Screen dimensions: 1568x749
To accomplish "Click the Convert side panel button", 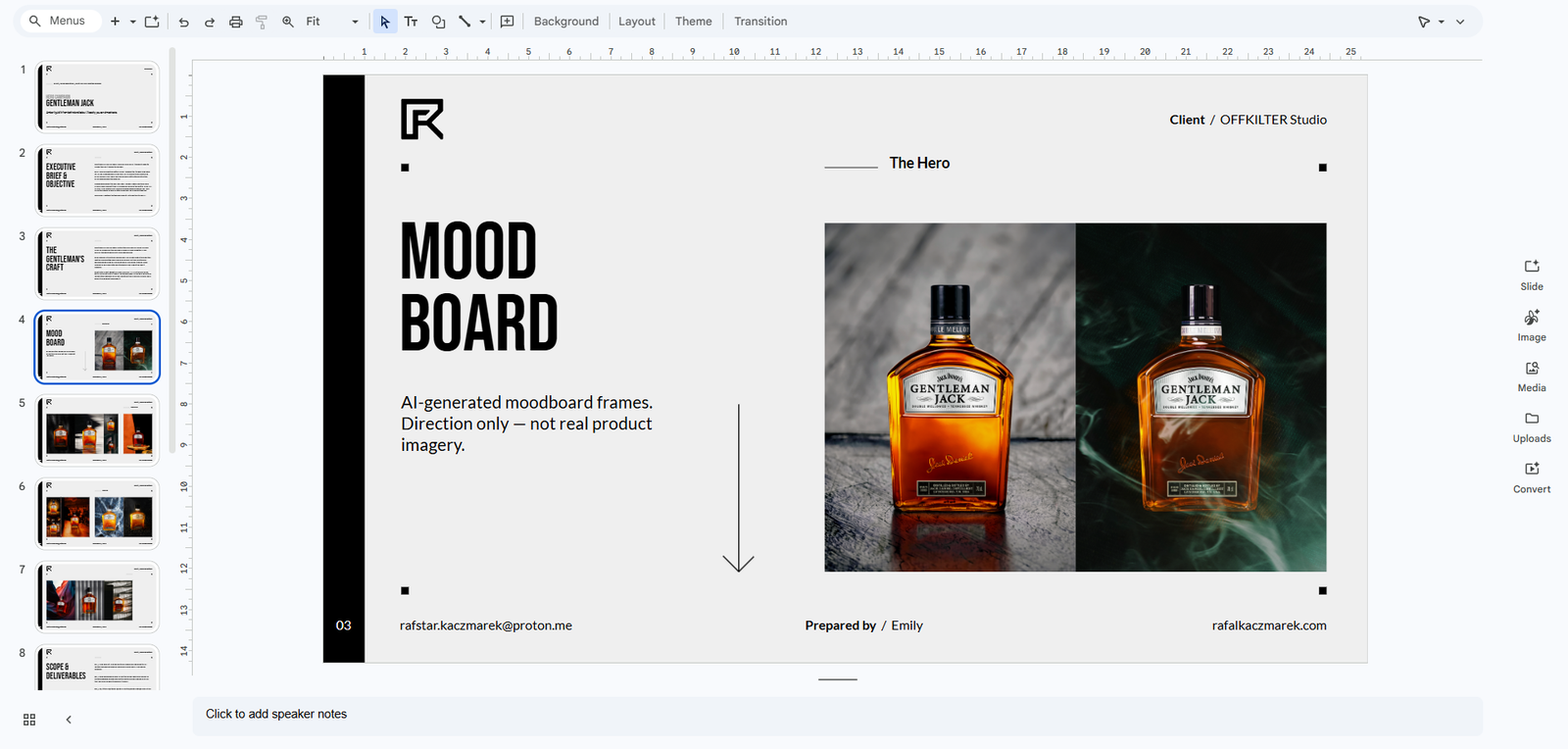I will pos(1532,477).
